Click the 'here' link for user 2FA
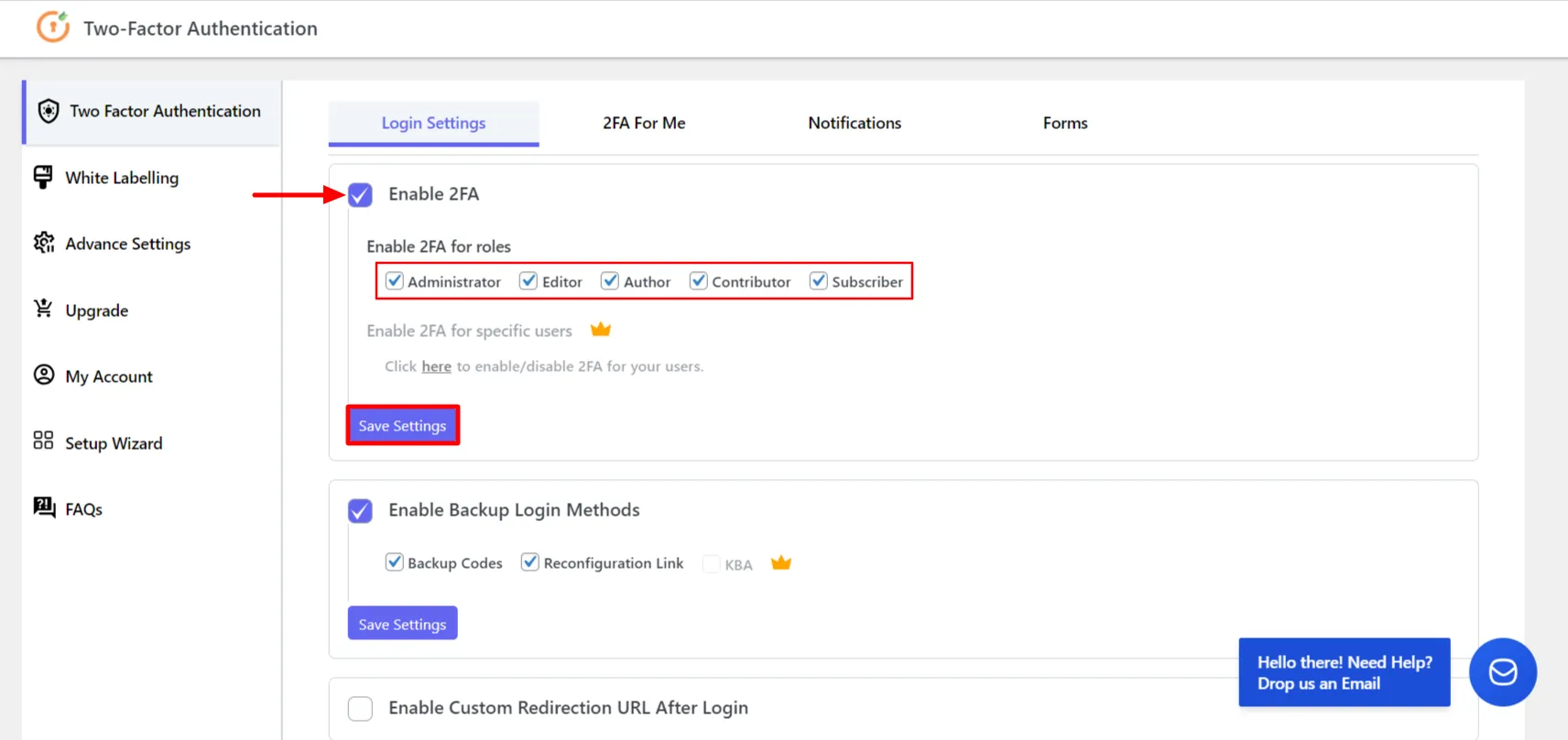Screen dimensions: 1568x740 coord(436,366)
